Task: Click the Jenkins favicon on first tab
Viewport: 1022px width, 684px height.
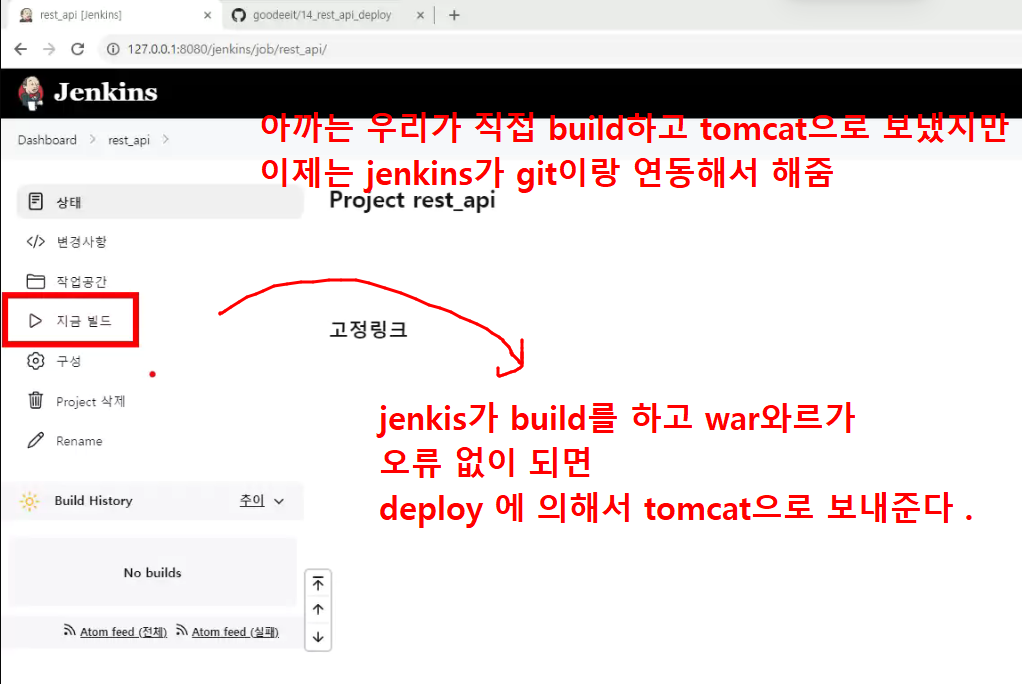Action: click(x=26, y=15)
